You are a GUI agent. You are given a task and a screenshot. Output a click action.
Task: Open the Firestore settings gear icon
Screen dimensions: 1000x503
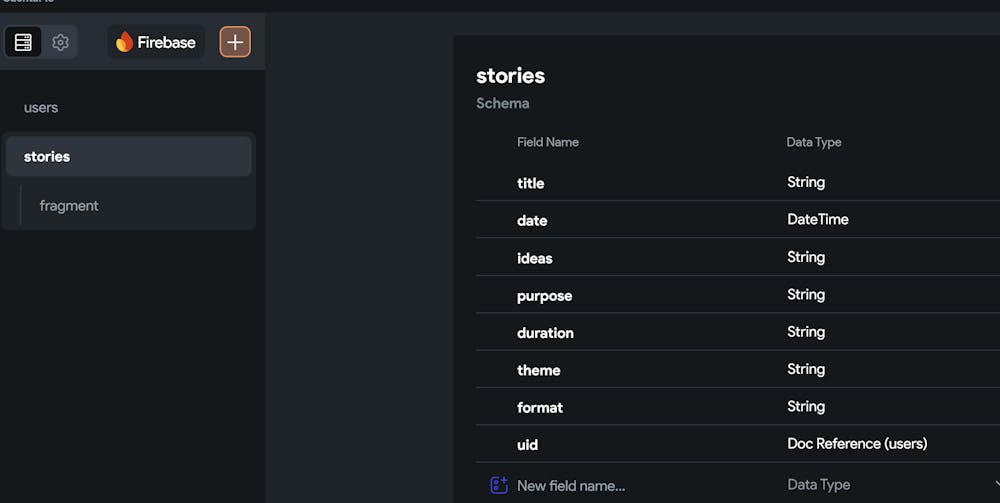[x=60, y=42]
